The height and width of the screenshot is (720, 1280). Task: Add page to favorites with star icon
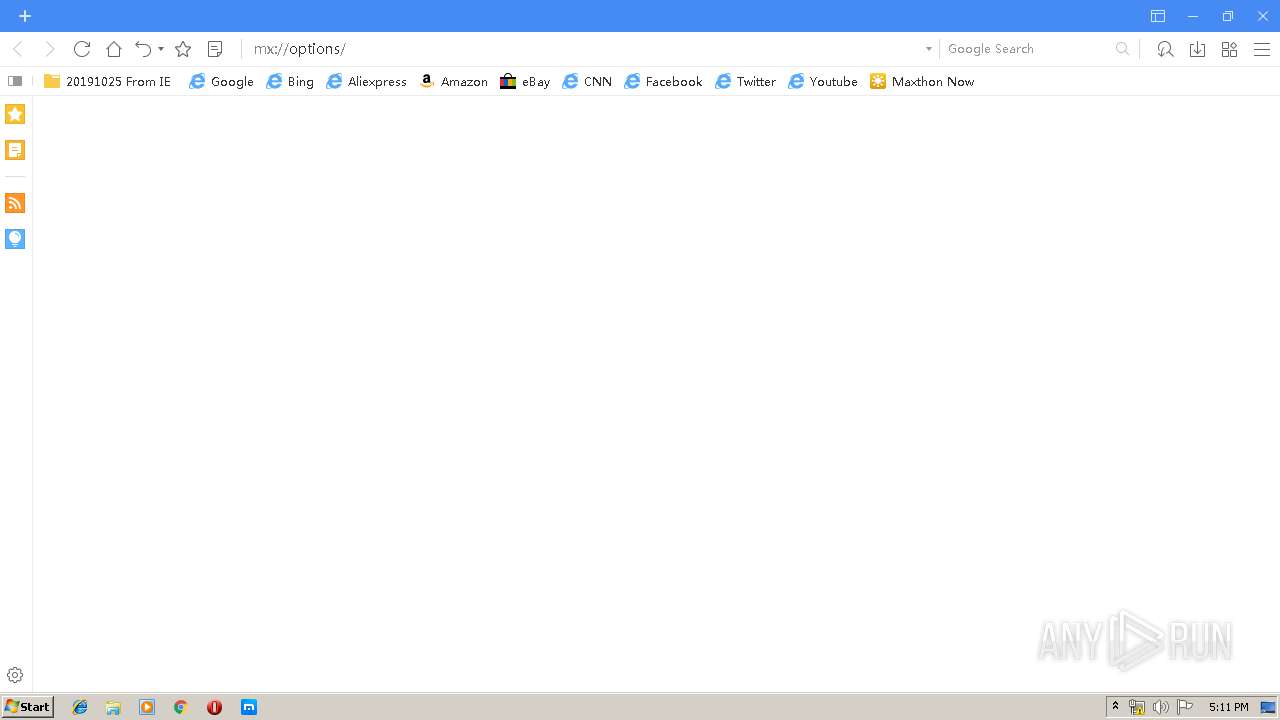[x=183, y=49]
